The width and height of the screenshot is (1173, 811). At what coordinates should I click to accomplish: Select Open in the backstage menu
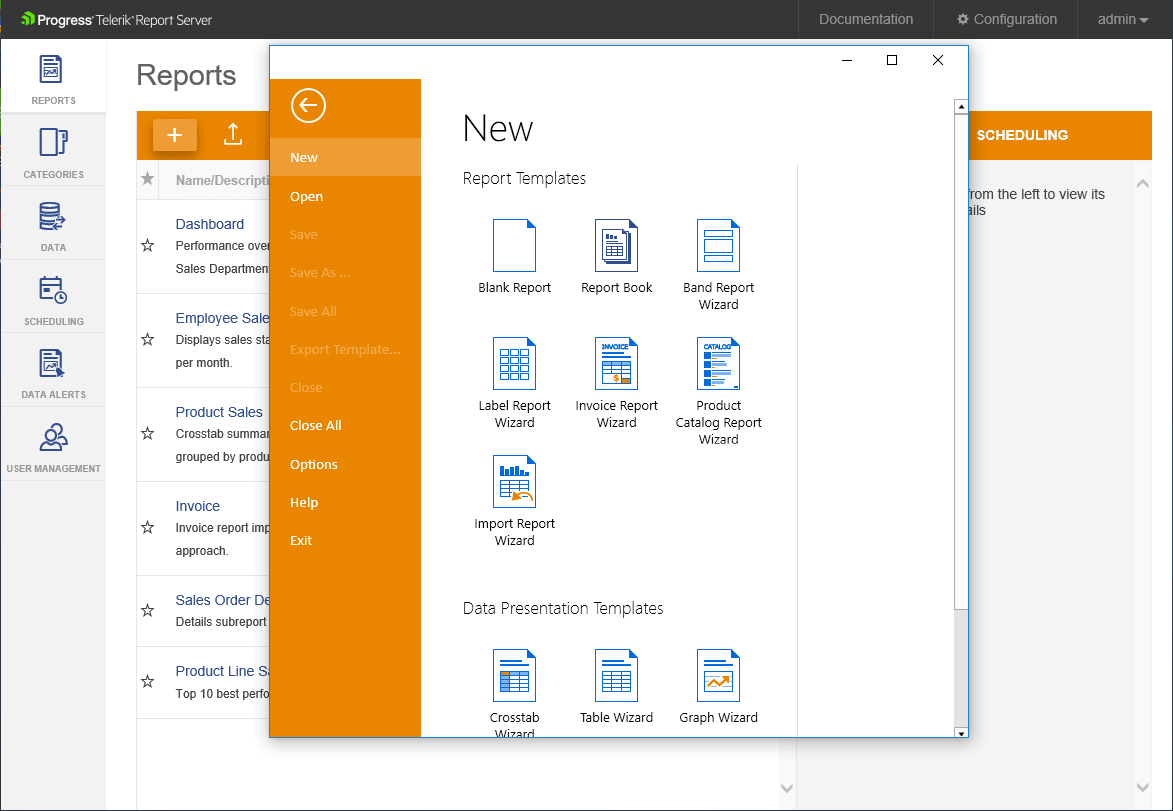point(306,196)
